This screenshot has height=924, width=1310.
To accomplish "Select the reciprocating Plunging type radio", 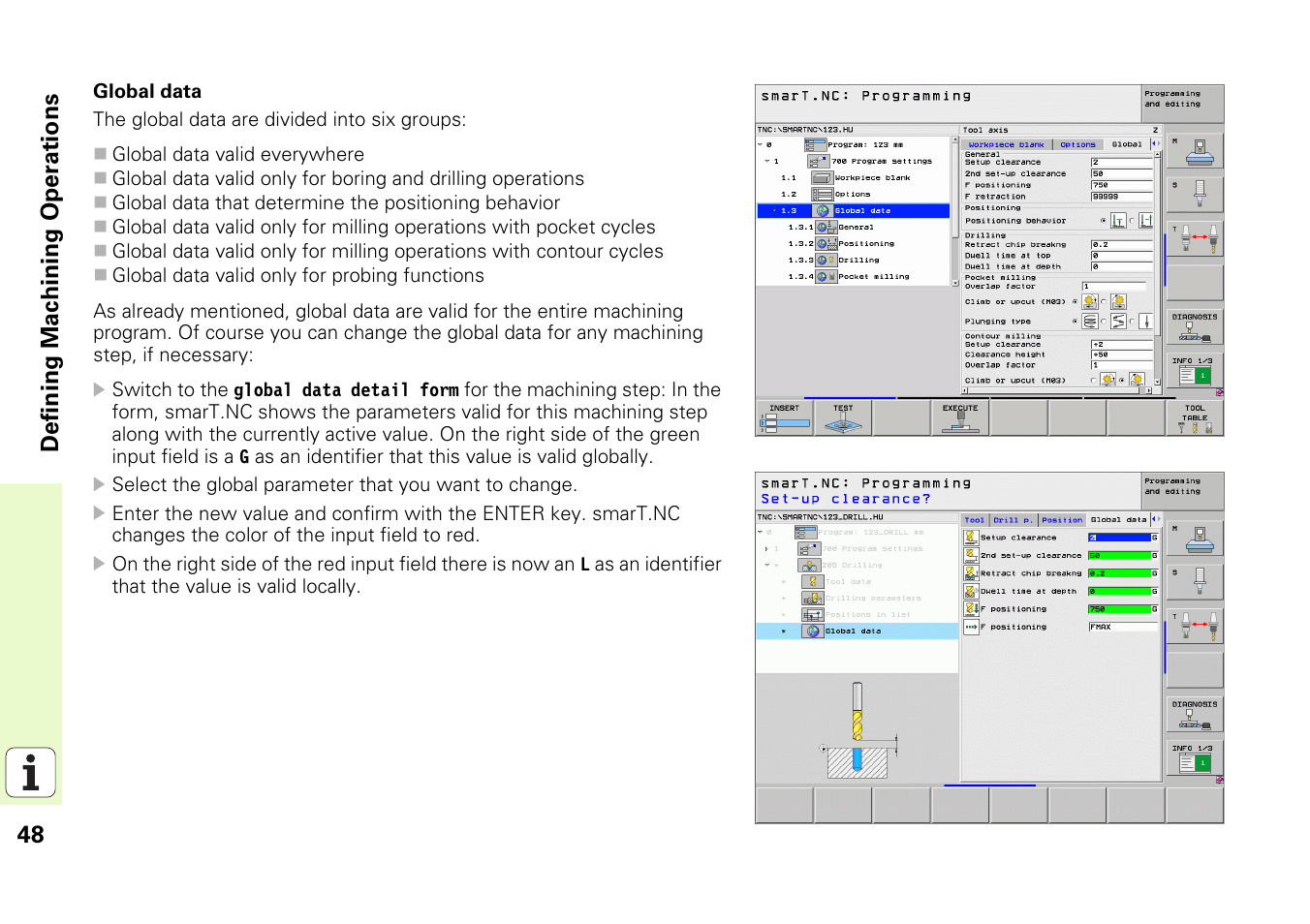I will pos(1103,322).
